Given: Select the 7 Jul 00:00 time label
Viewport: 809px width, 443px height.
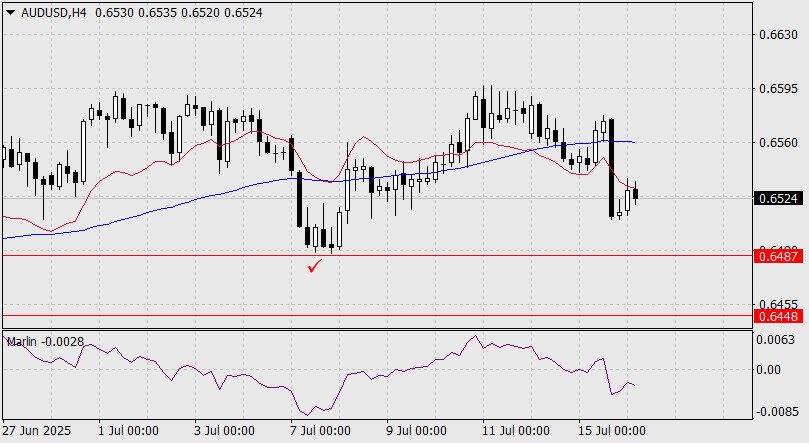Looking at the screenshot, I should tap(320, 431).
